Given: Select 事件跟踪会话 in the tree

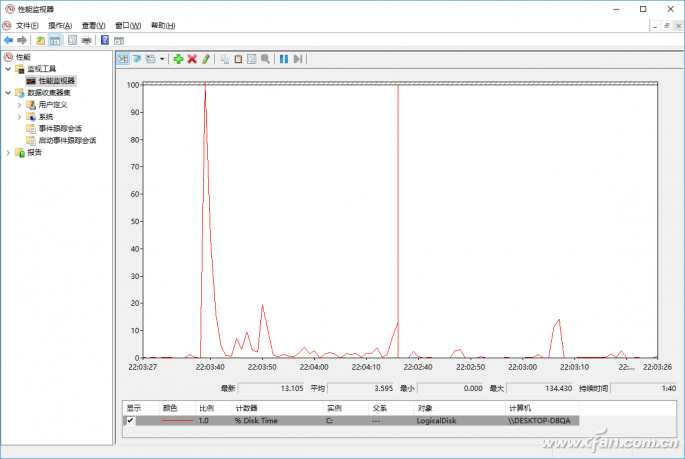Looking at the screenshot, I should (x=60, y=128).
